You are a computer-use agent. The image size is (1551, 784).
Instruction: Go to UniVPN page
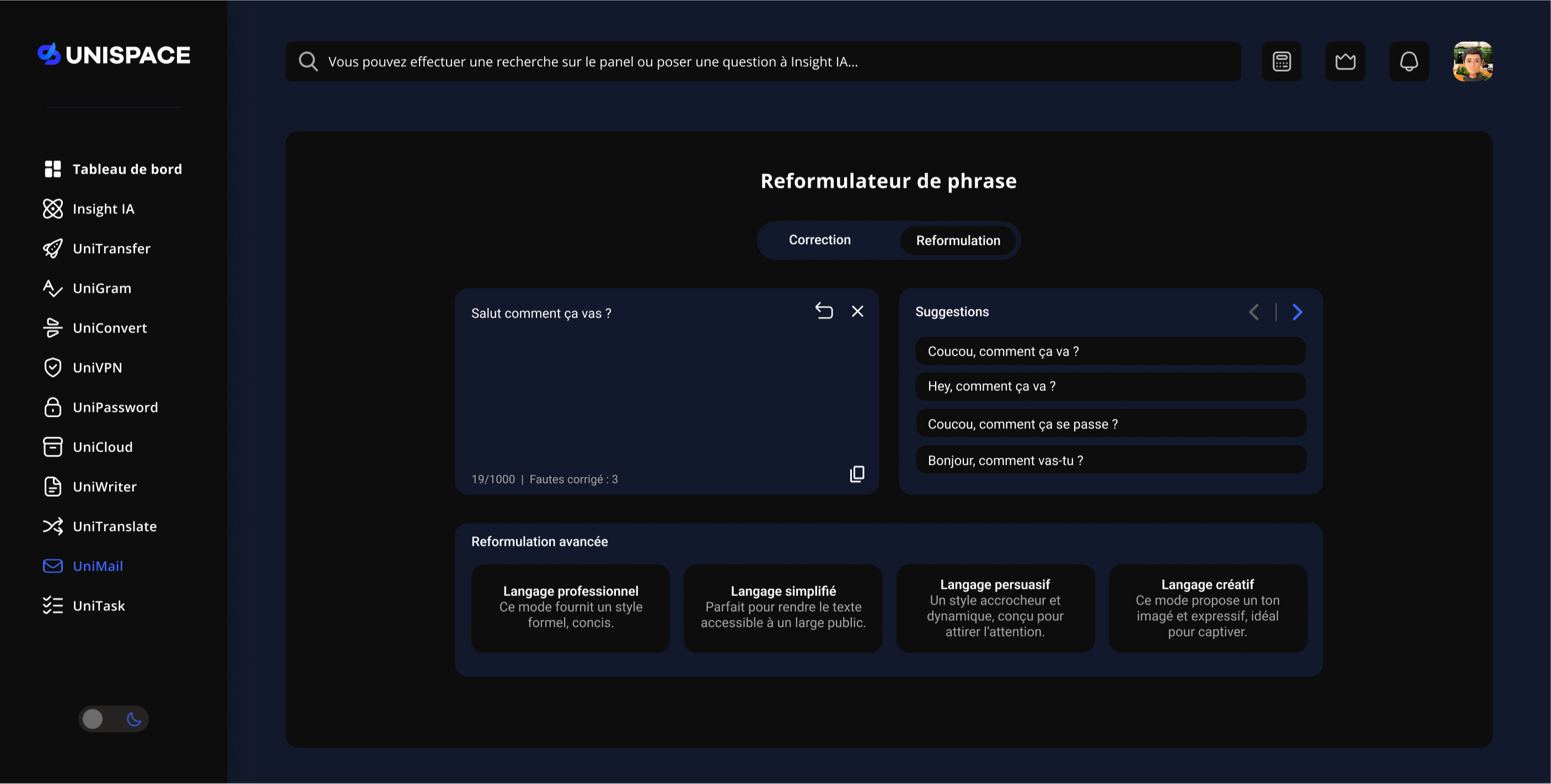coord(83,368)
